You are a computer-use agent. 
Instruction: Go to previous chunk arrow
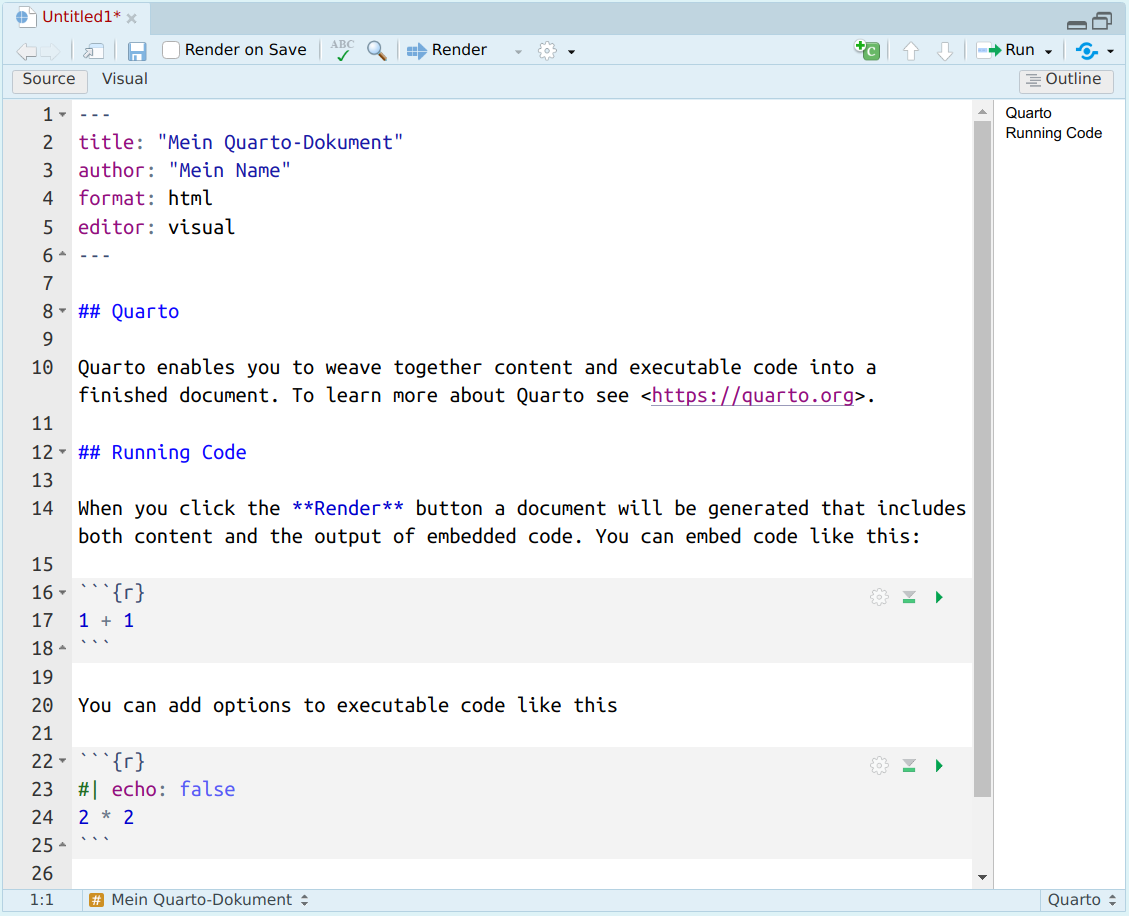[x=911, y=51]
